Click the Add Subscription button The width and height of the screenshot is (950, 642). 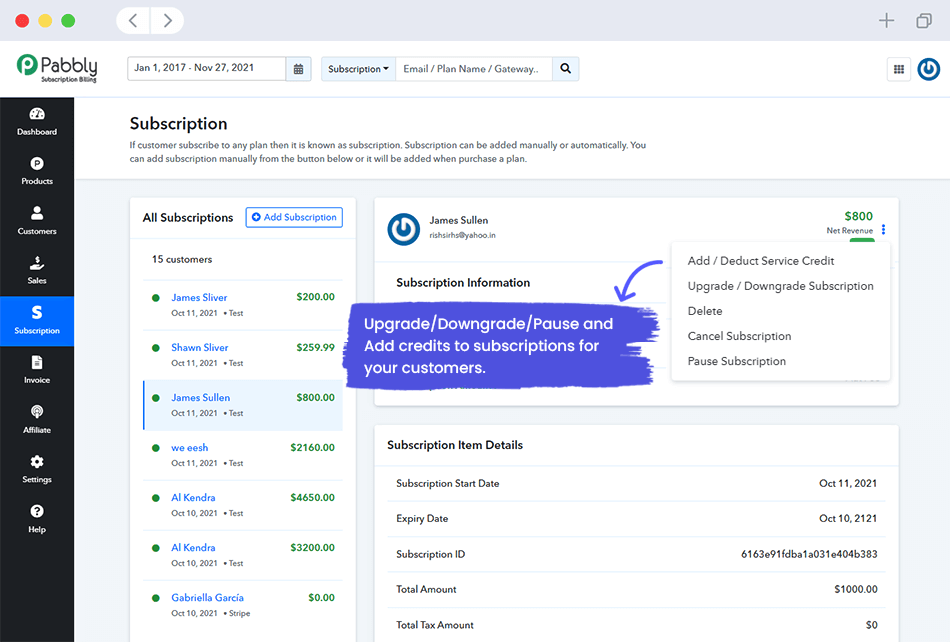click(x=294, y=217)
